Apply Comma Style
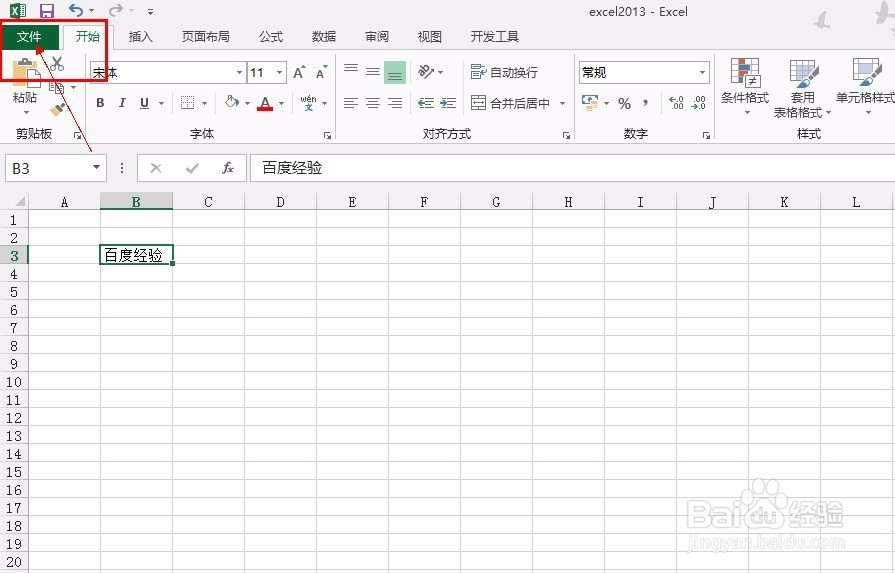 tap(646, 103)
